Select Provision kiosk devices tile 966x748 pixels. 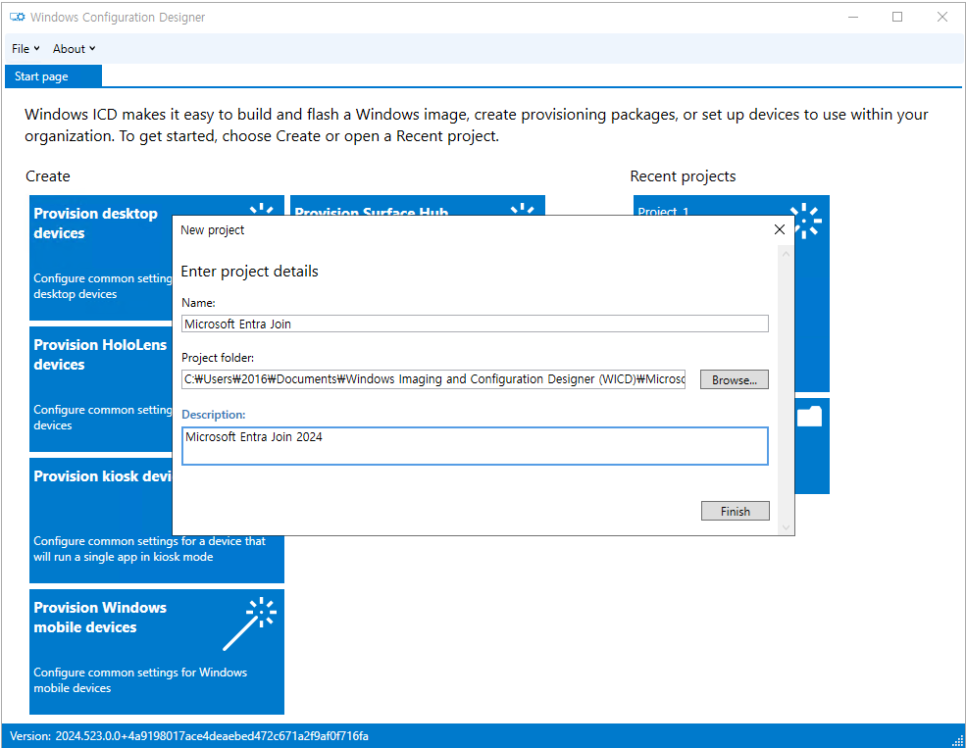pyautogui.click(x=101, y=521)
